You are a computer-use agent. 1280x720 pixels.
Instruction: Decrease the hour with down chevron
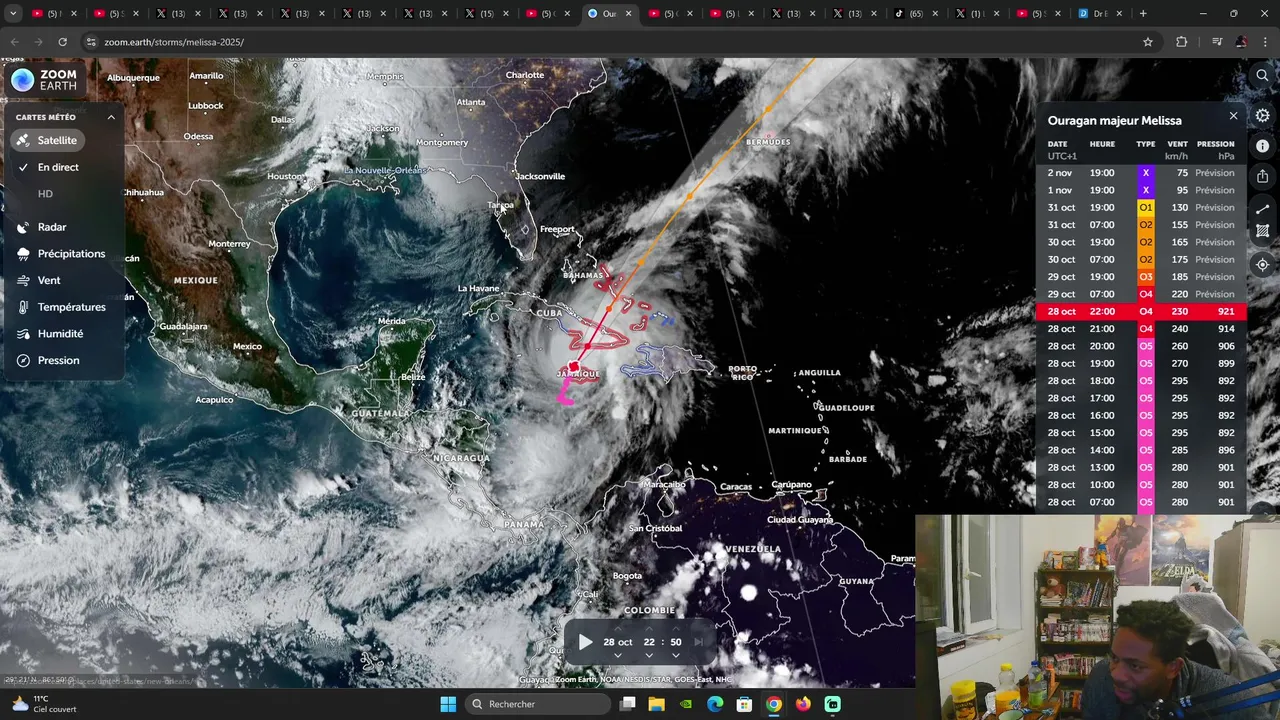click(x=649, y=655)
